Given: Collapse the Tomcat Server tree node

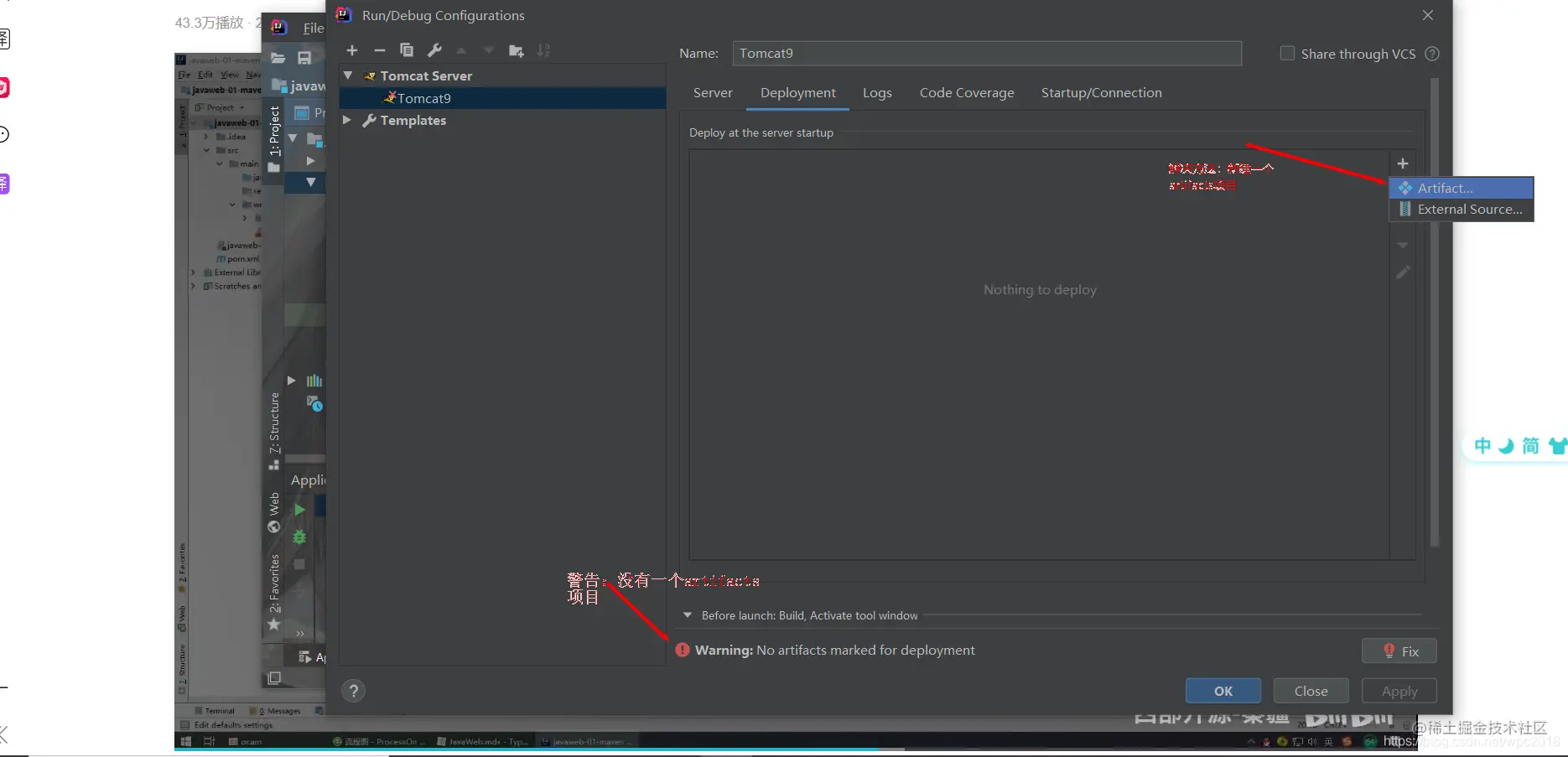Looking at the screenshot, I should [348, 75].
